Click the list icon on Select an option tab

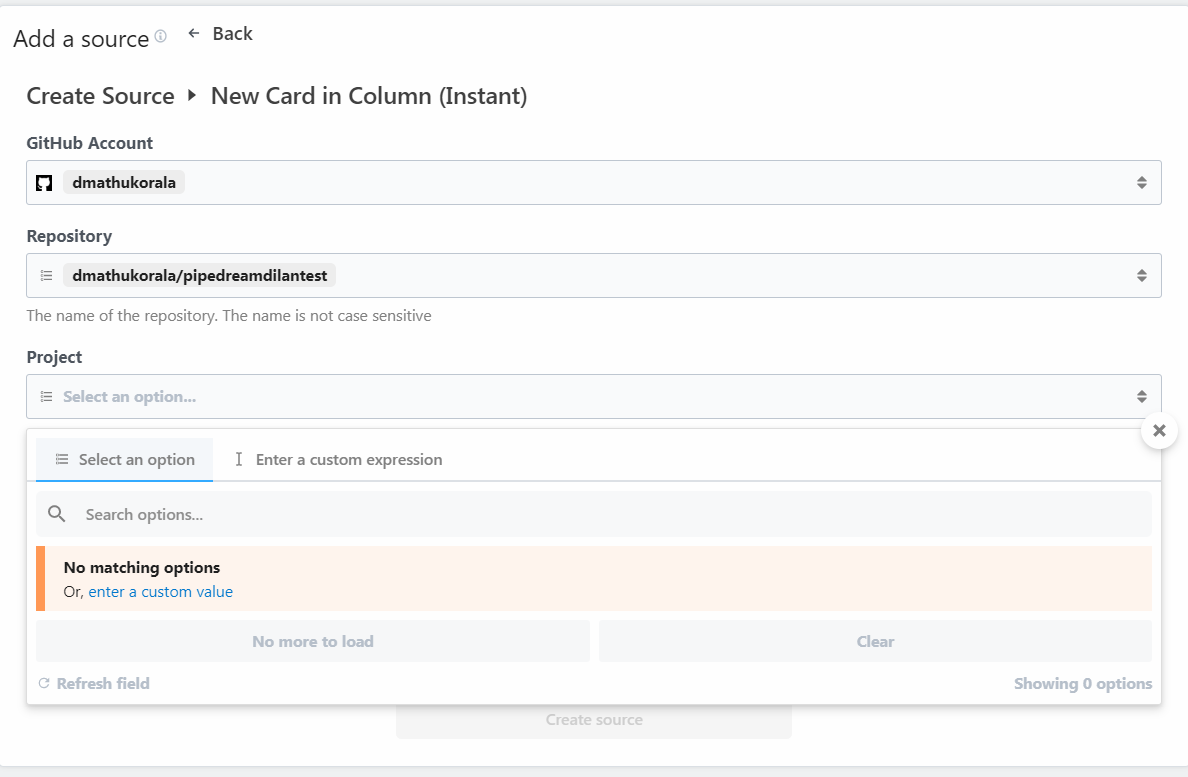pyautogui.click(x=62, y=460)
